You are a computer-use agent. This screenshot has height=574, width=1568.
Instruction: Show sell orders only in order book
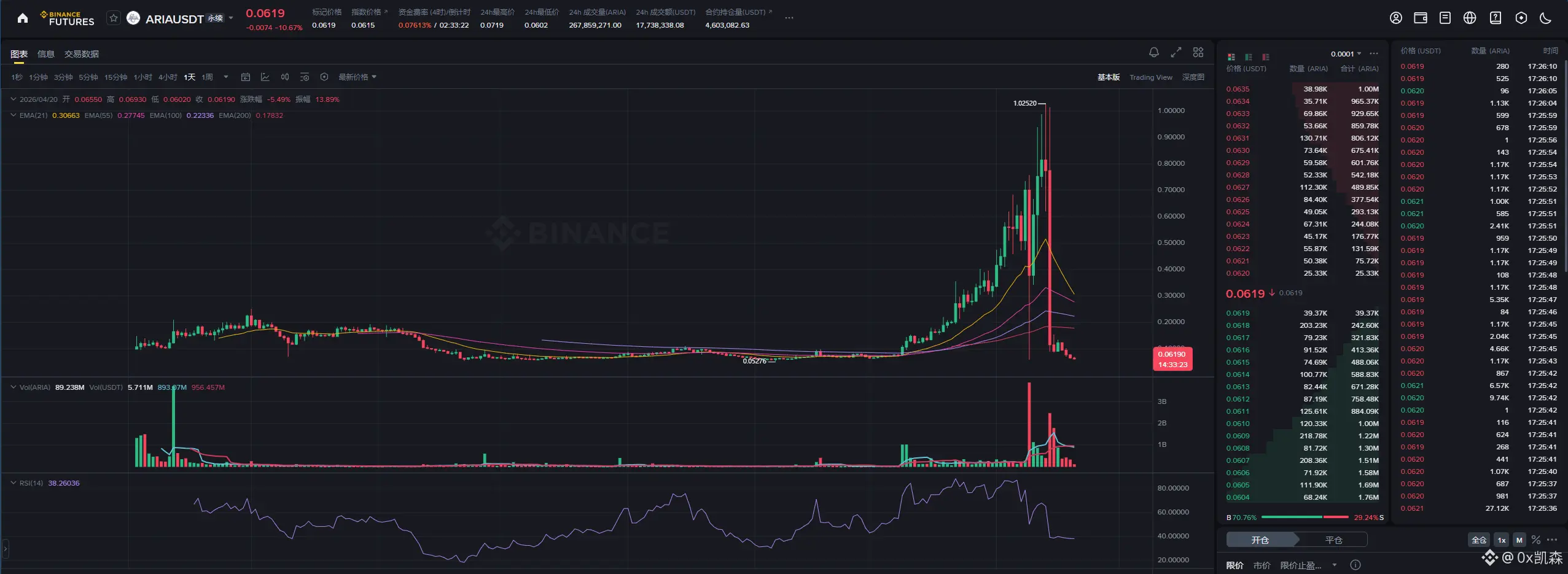1266,56
